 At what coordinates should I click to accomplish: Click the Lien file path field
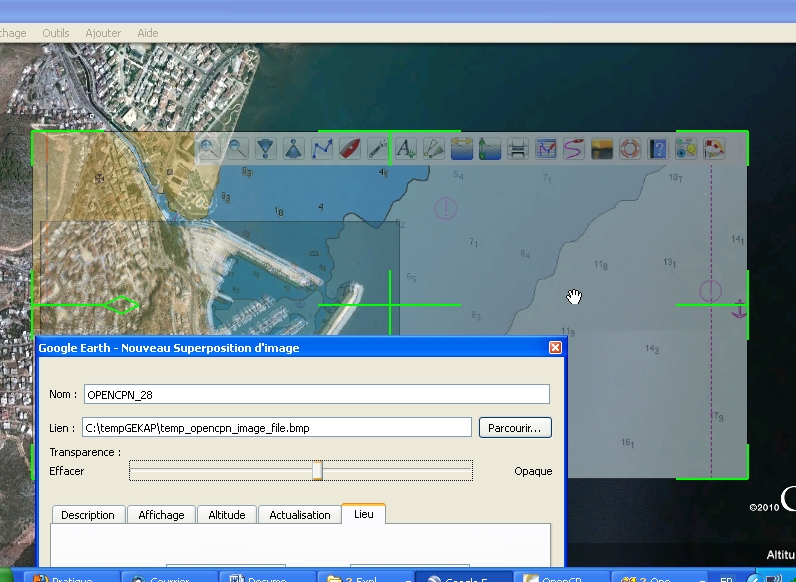[x=276, y=428]
